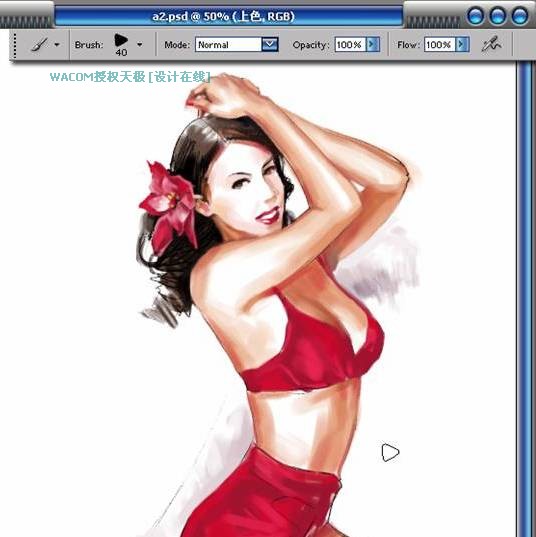The image size is (536, 537).
Task: Click the brush tip preview showing 40
Action: [x=121, y=45]
